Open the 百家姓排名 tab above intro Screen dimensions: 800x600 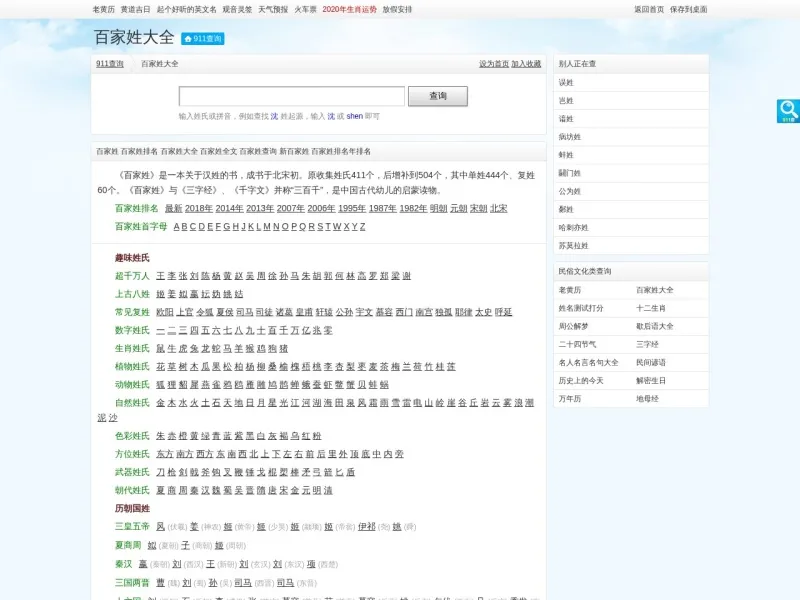(x=139, y=152)
